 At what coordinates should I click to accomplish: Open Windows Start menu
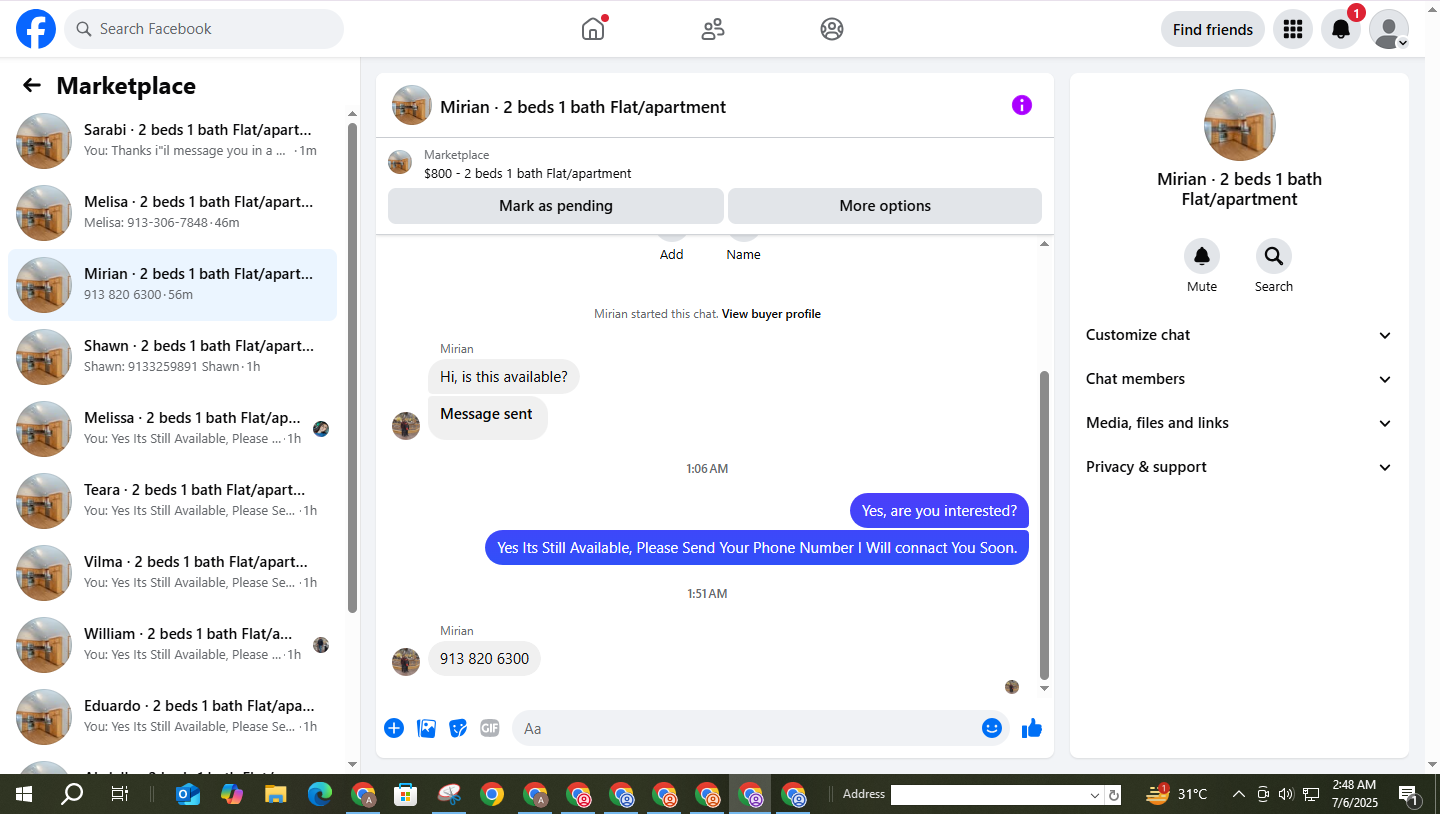tap(24, 795)
